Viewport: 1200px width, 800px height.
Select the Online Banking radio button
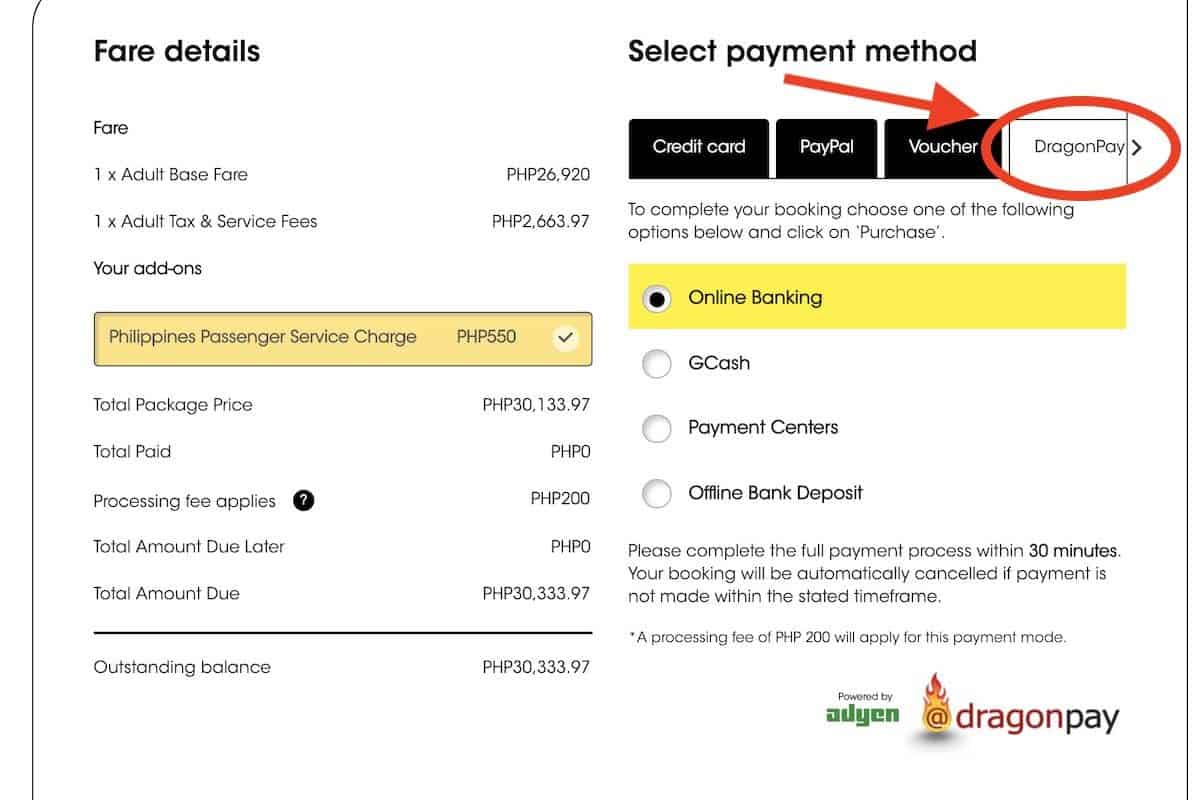pos(657,299)
